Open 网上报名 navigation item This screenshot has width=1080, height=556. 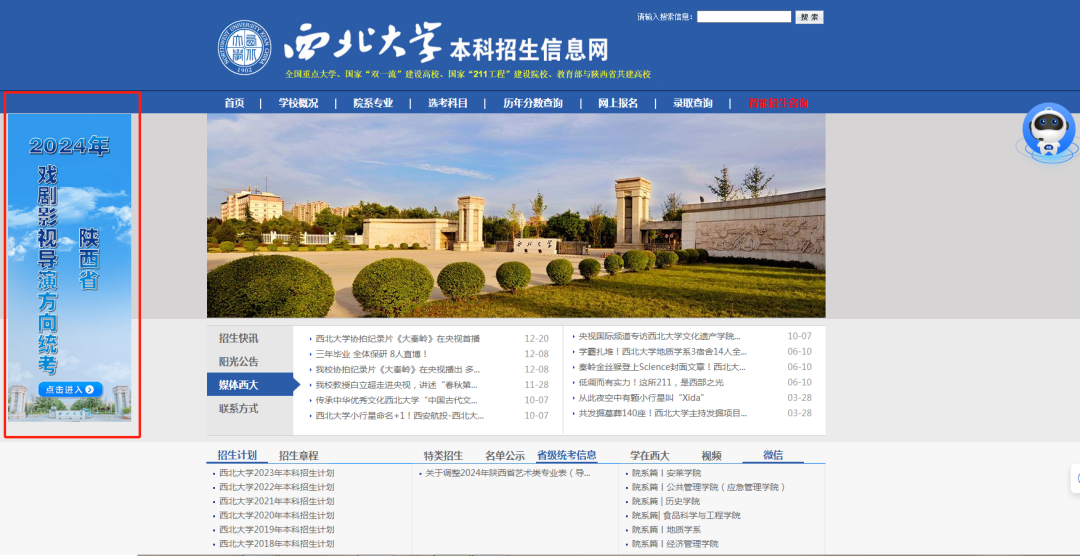pyautogui.click(x=618, y=103)
